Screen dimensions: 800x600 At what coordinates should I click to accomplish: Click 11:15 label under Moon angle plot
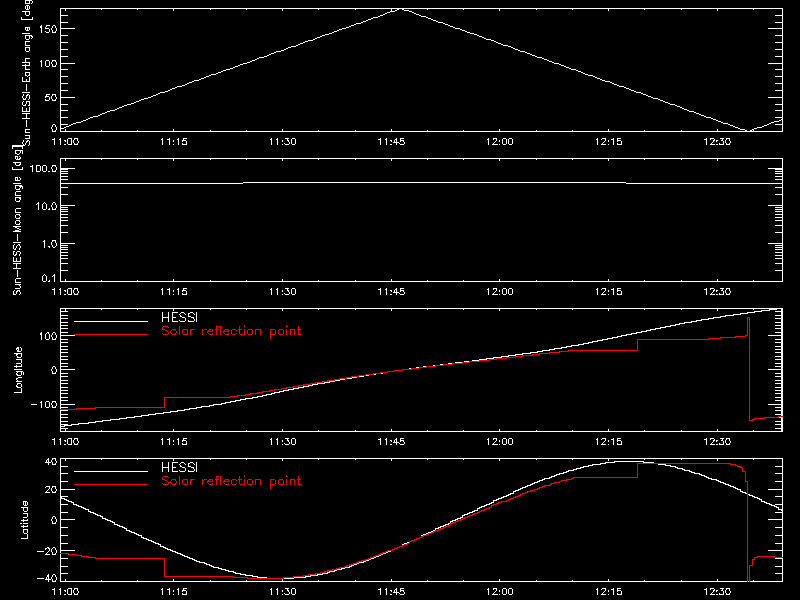(x=174, y=292)
